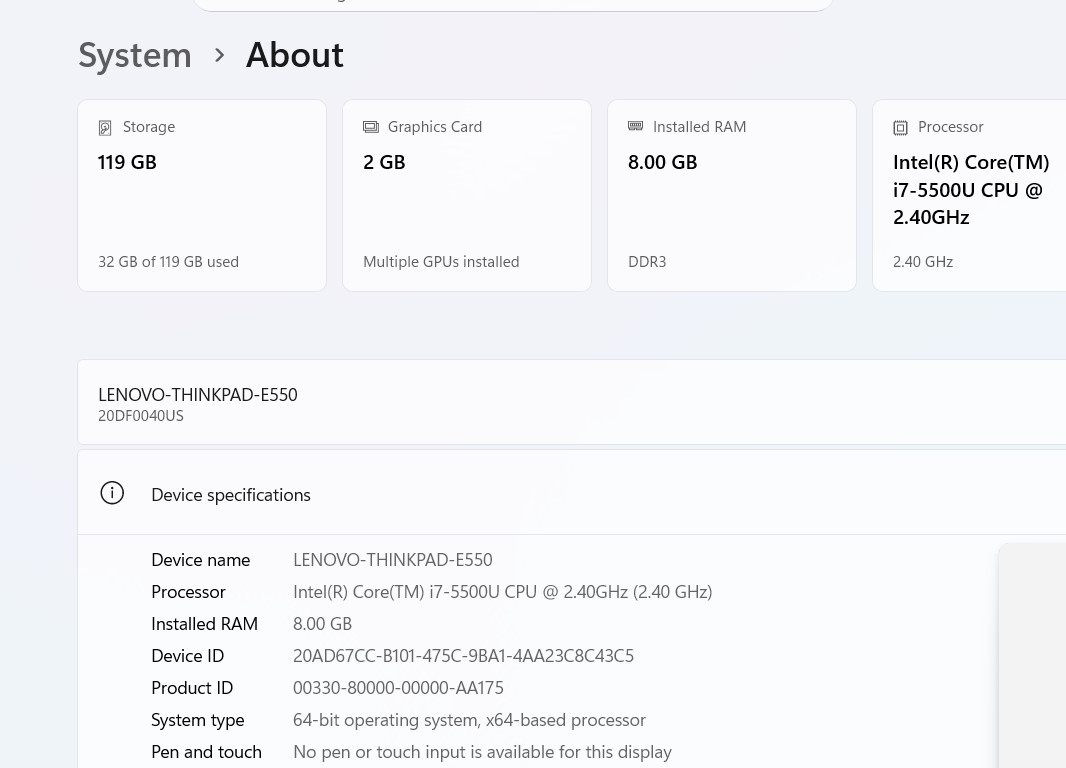1066x768 pixels.
Task: Click the 'Processor' row label in specifications
Action: click(x=188, y=592)
